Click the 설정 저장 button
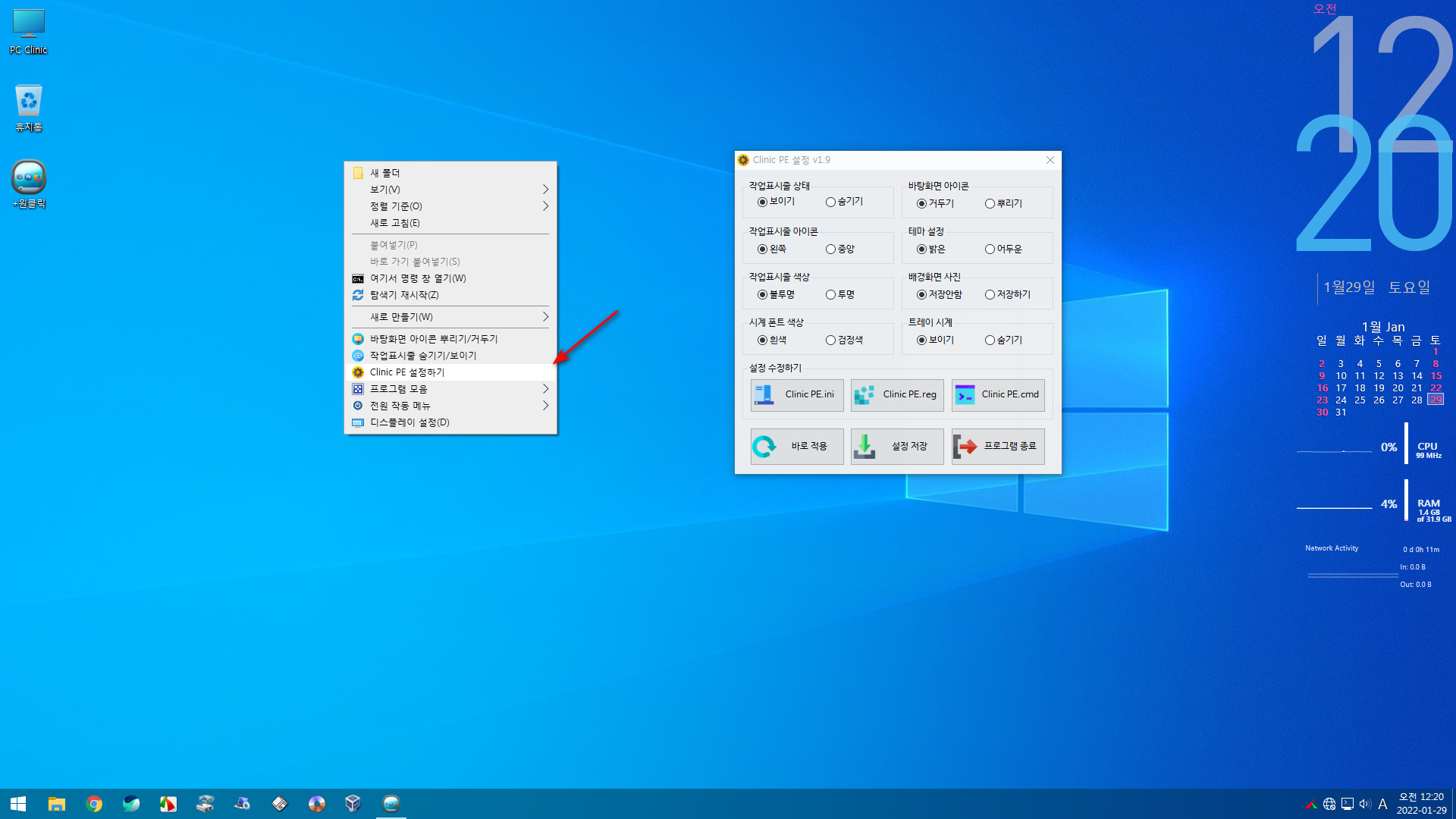This screenshot has height=819, width=1456. coord(897,447)
